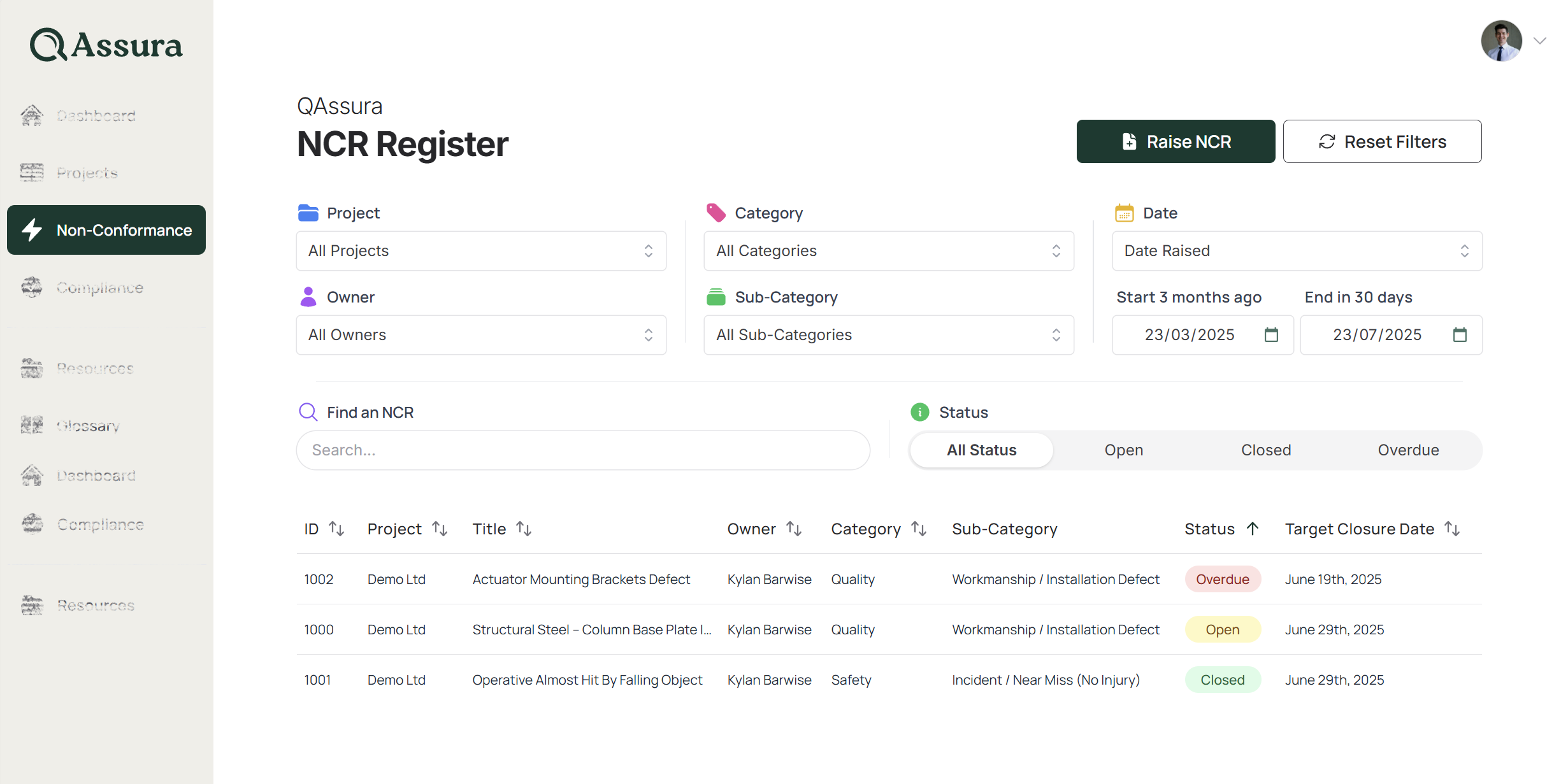The height and width of the screenshot is (784, 1568).
Task: Click the user profile avatar
Action: point(1501,41)
